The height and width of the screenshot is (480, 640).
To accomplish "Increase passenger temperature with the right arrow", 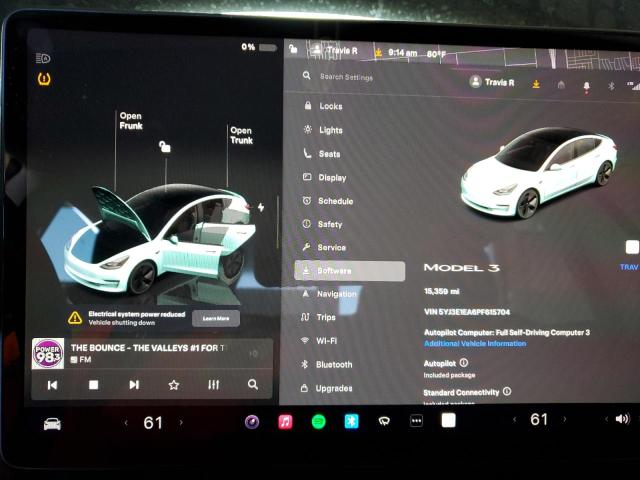I will pos(565,419).
